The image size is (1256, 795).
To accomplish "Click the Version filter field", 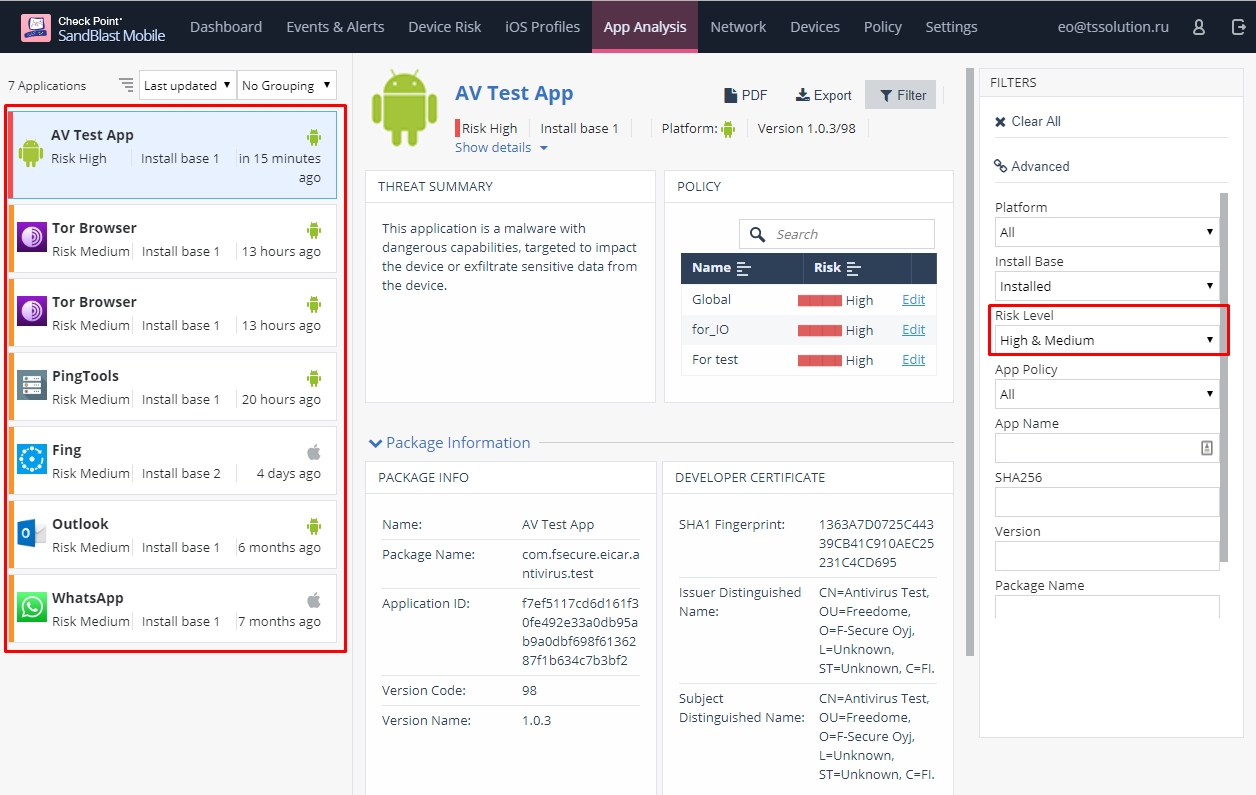I will (x=1107, y=556).
